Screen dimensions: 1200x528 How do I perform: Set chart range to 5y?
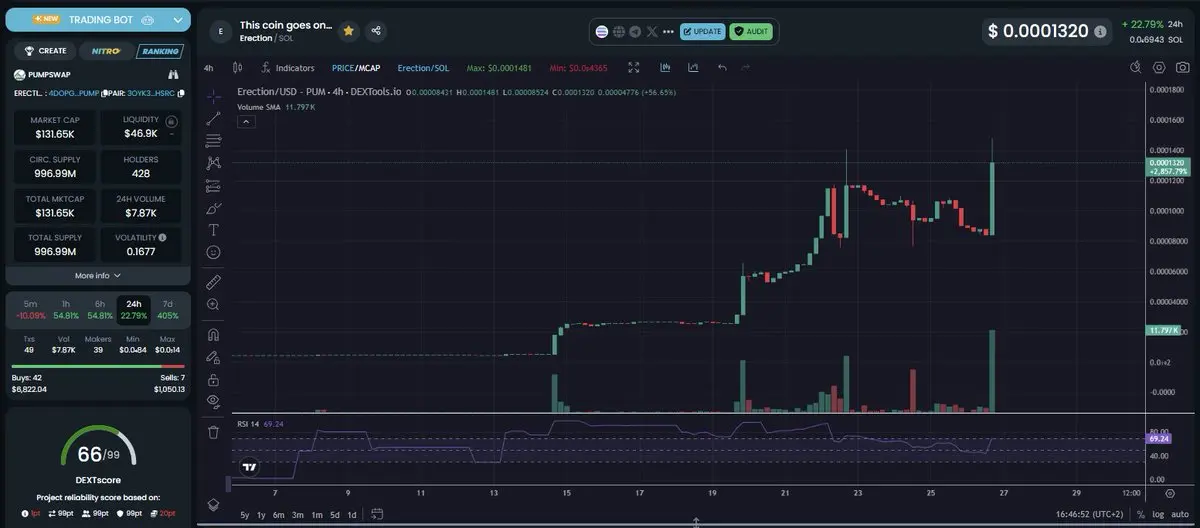coord(245,515)
